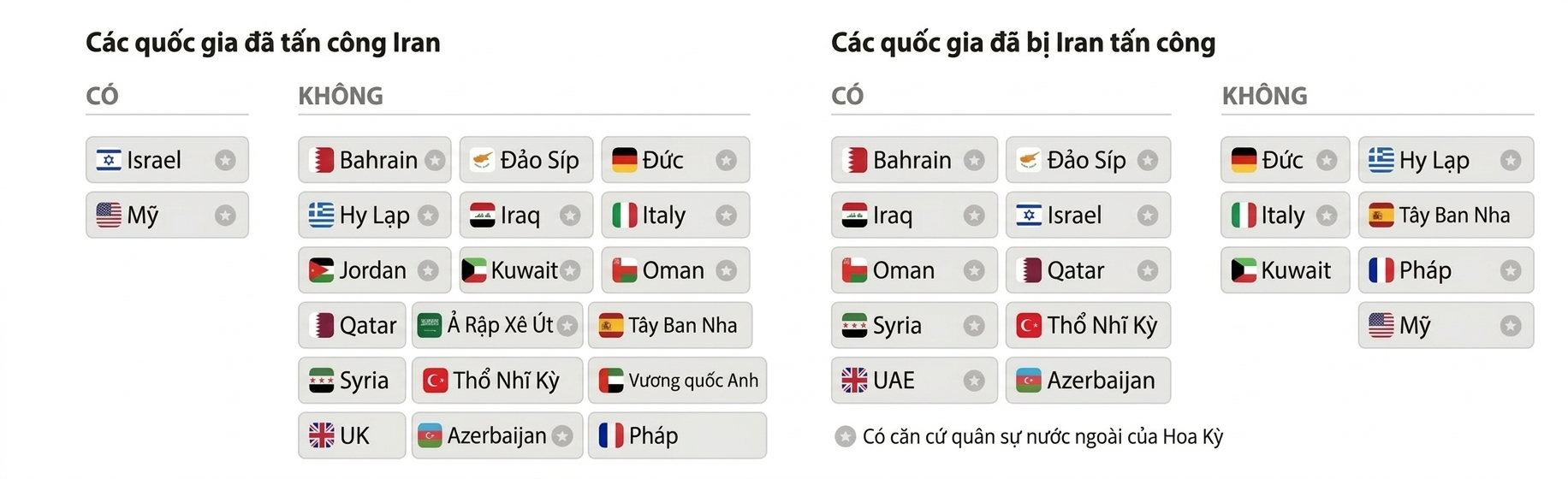Click the Azerbaijan chip in right panel
Screen dimensions: 1568x479
(x=1087, y=381)
